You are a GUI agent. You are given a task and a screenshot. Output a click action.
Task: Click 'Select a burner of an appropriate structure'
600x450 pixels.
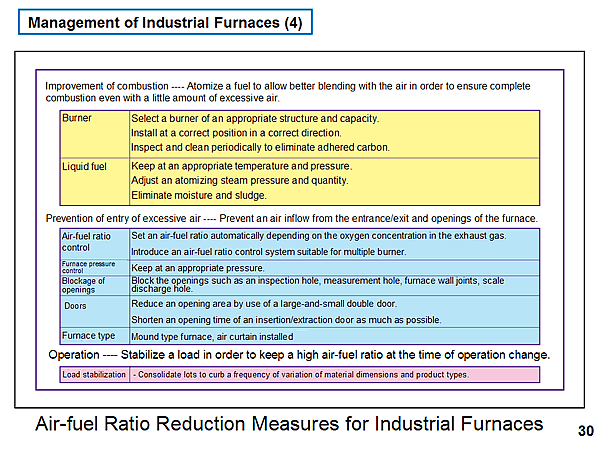(255, 119)
